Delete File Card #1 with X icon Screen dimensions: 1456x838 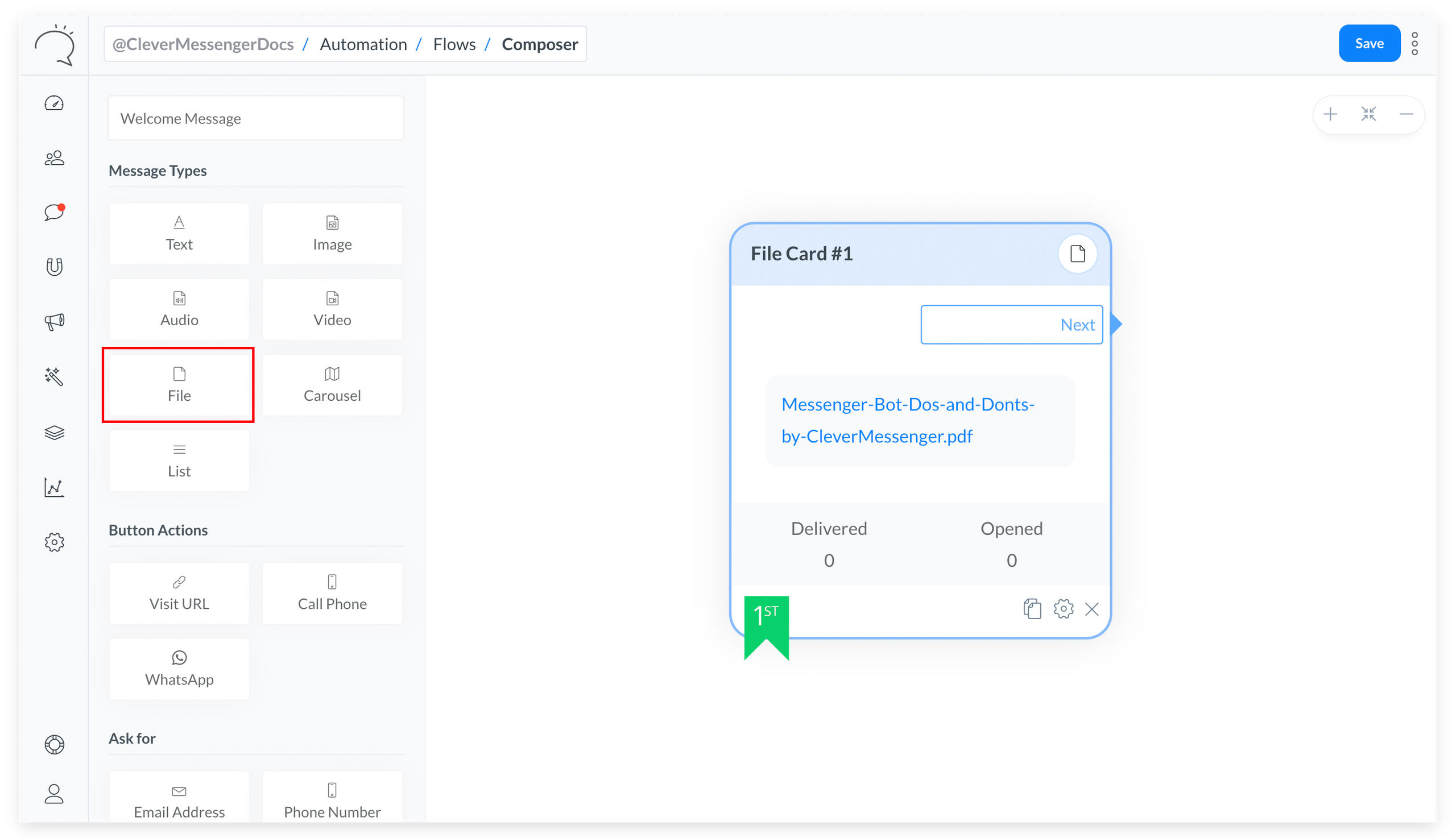tap(1091, 609)
